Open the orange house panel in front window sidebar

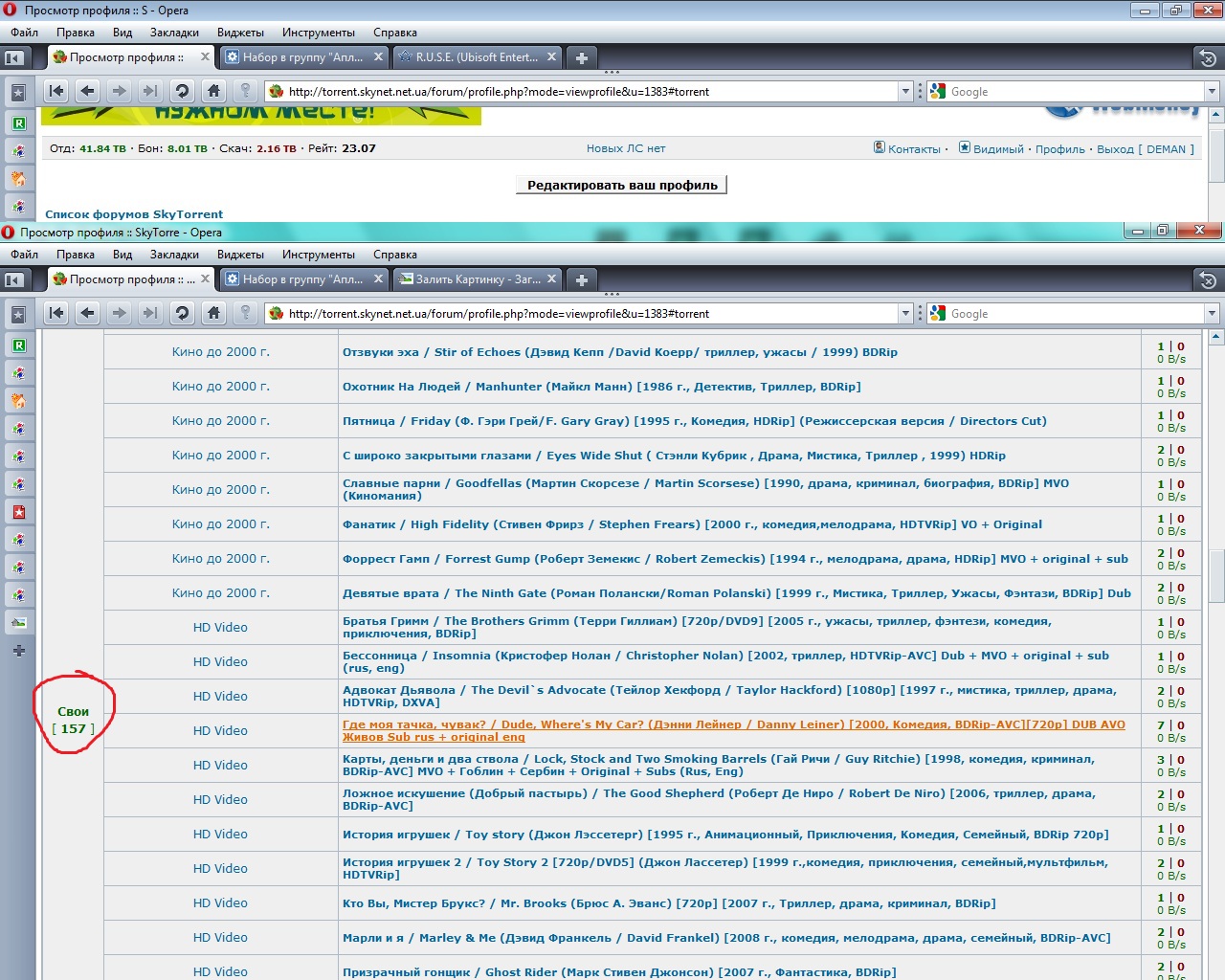[18, 400]
